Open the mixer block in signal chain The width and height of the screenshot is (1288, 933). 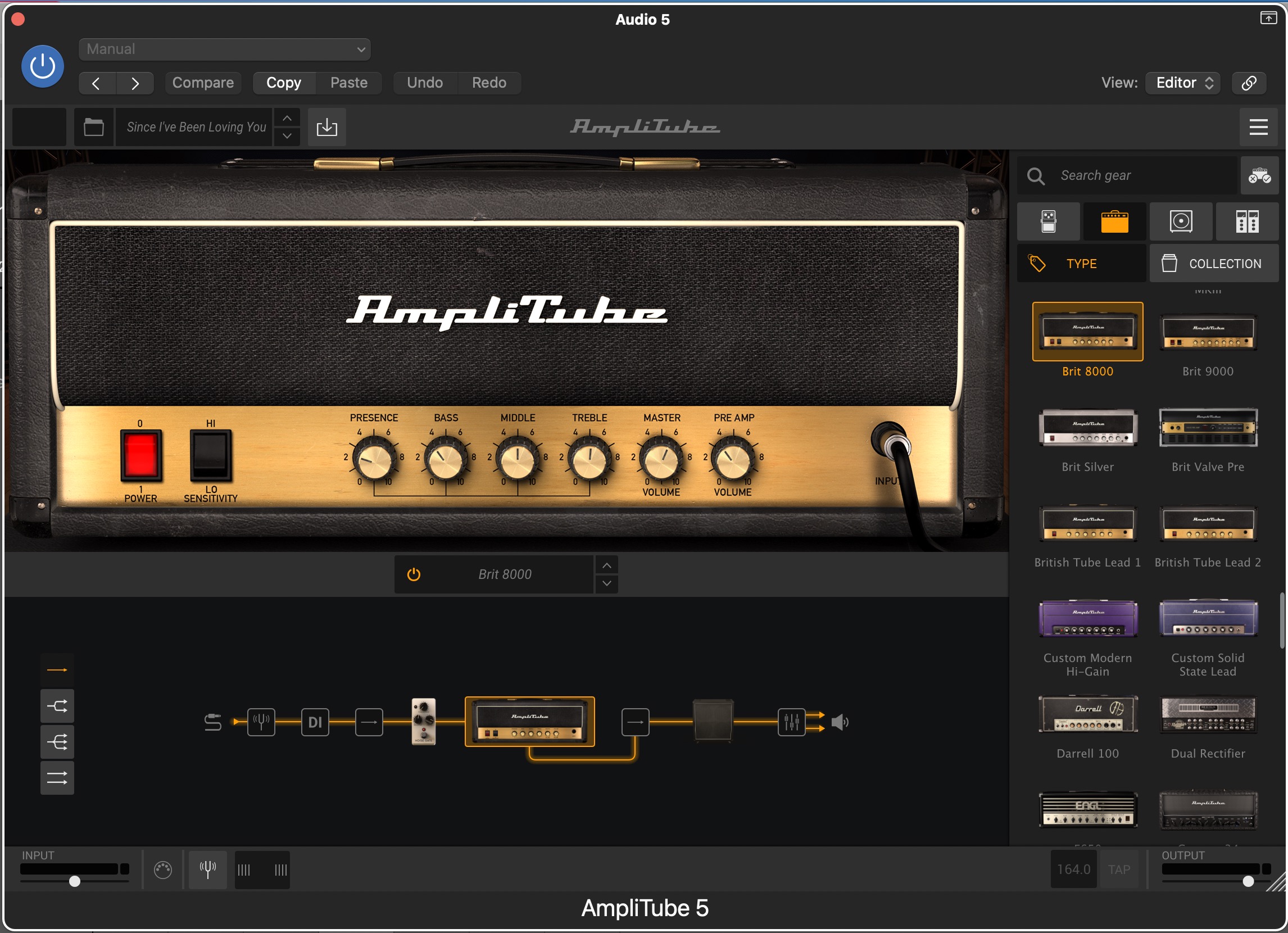coord(791,722)
